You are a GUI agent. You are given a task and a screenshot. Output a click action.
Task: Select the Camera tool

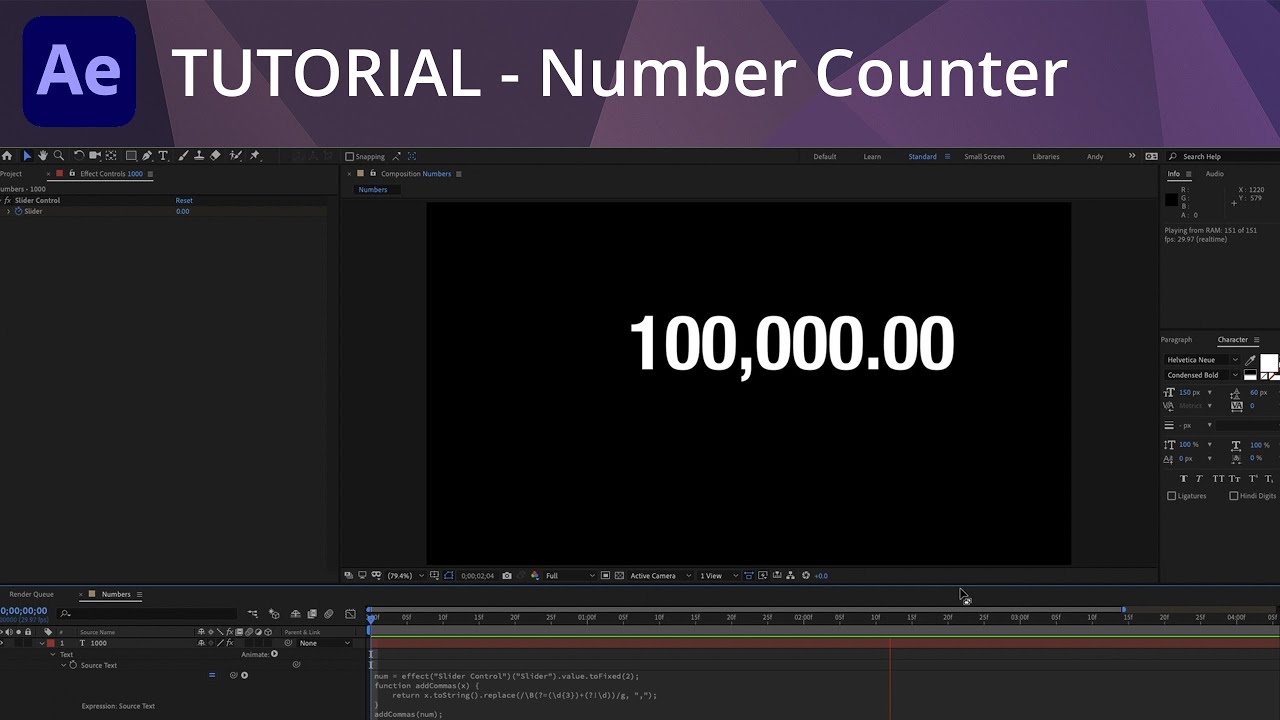coord(95,156)
